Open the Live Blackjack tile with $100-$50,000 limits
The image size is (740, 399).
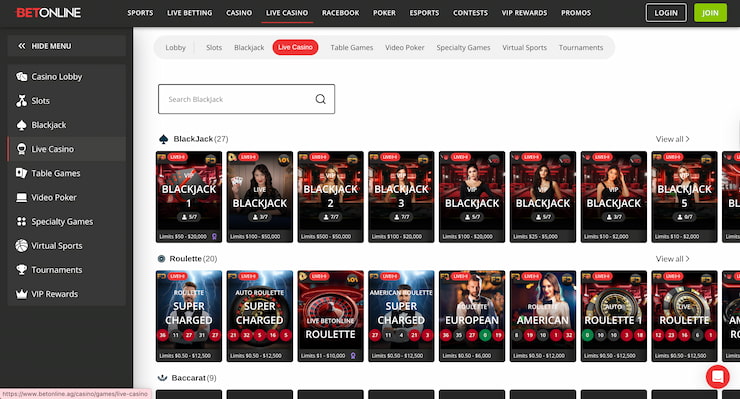click(x=260, y=197)
